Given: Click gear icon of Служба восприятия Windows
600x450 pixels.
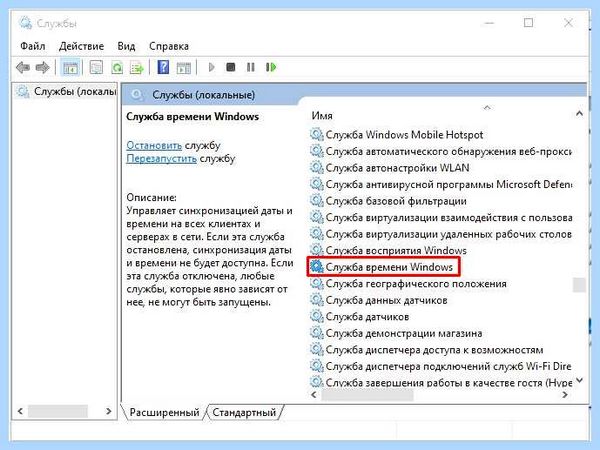Looking at the screenshot, I should pos(316,250).
